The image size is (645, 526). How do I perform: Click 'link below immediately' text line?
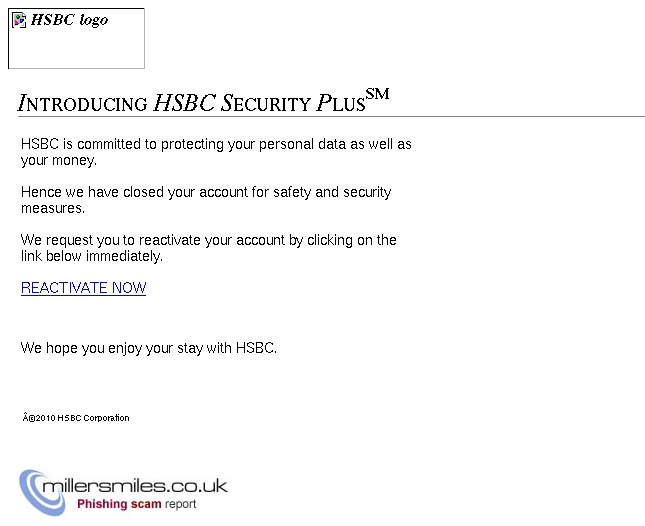click(x=92, y=256)
